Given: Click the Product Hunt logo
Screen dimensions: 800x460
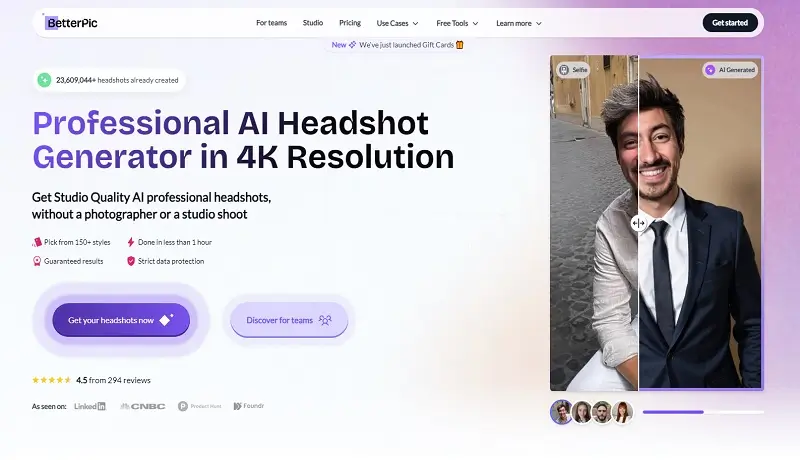Looking at the screenshot, I should pos(197,406).
